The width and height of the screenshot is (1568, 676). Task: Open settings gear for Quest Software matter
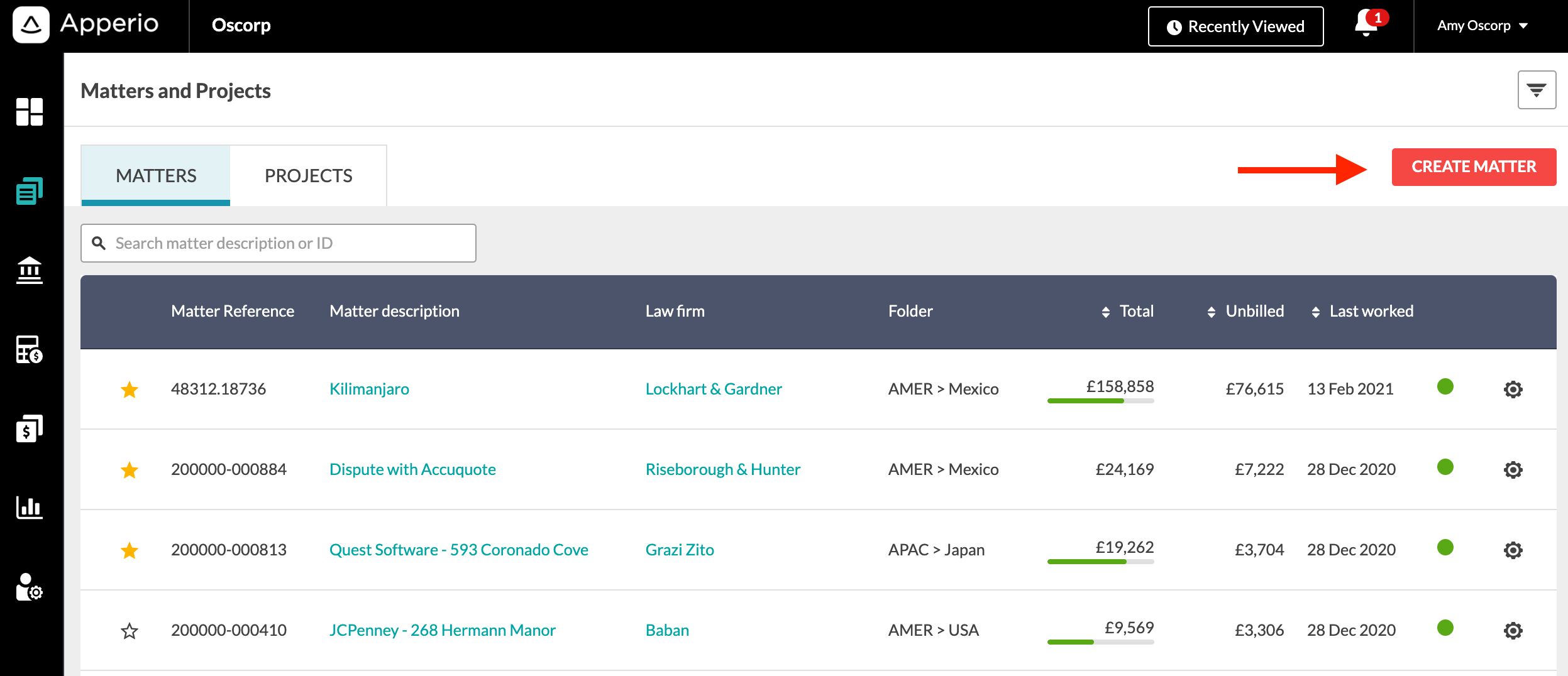point(1513,550)
